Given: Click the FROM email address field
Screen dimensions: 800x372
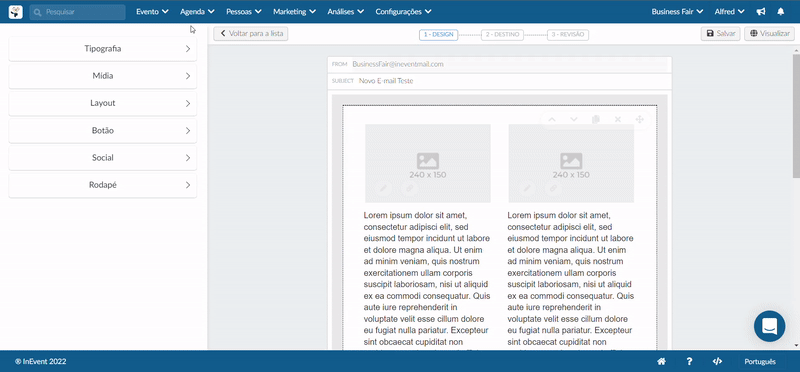Looking at the screenshot, I should pos(499,64).
